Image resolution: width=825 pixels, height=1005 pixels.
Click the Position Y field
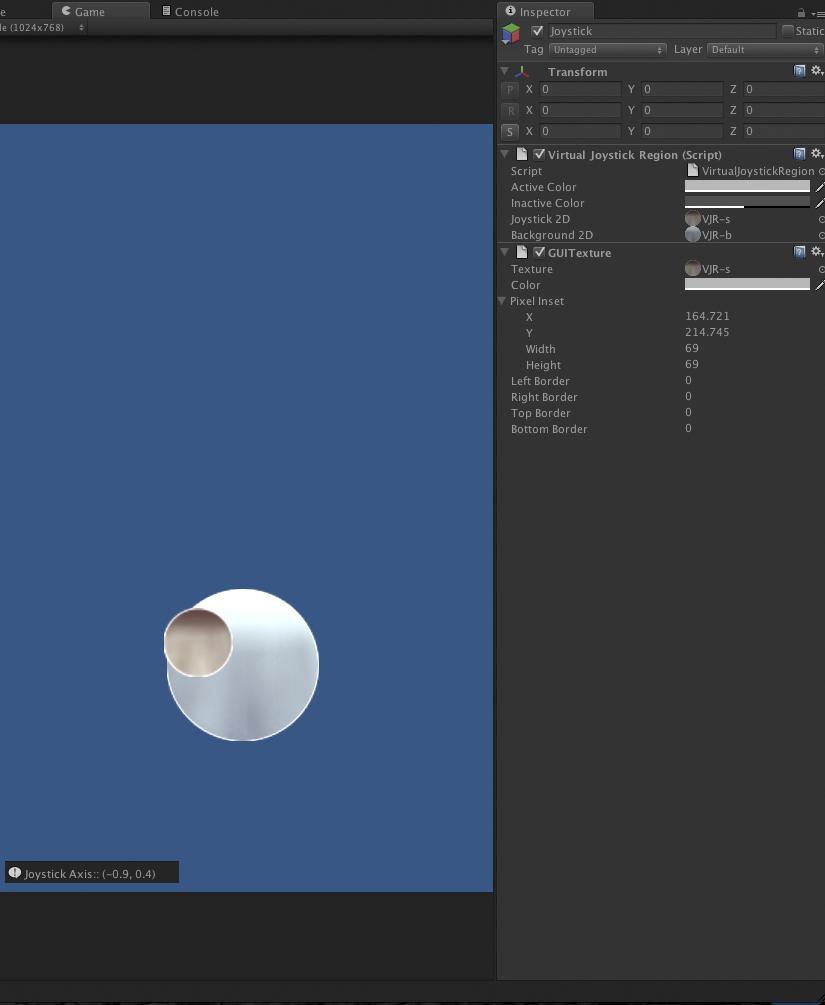[683, 90]
